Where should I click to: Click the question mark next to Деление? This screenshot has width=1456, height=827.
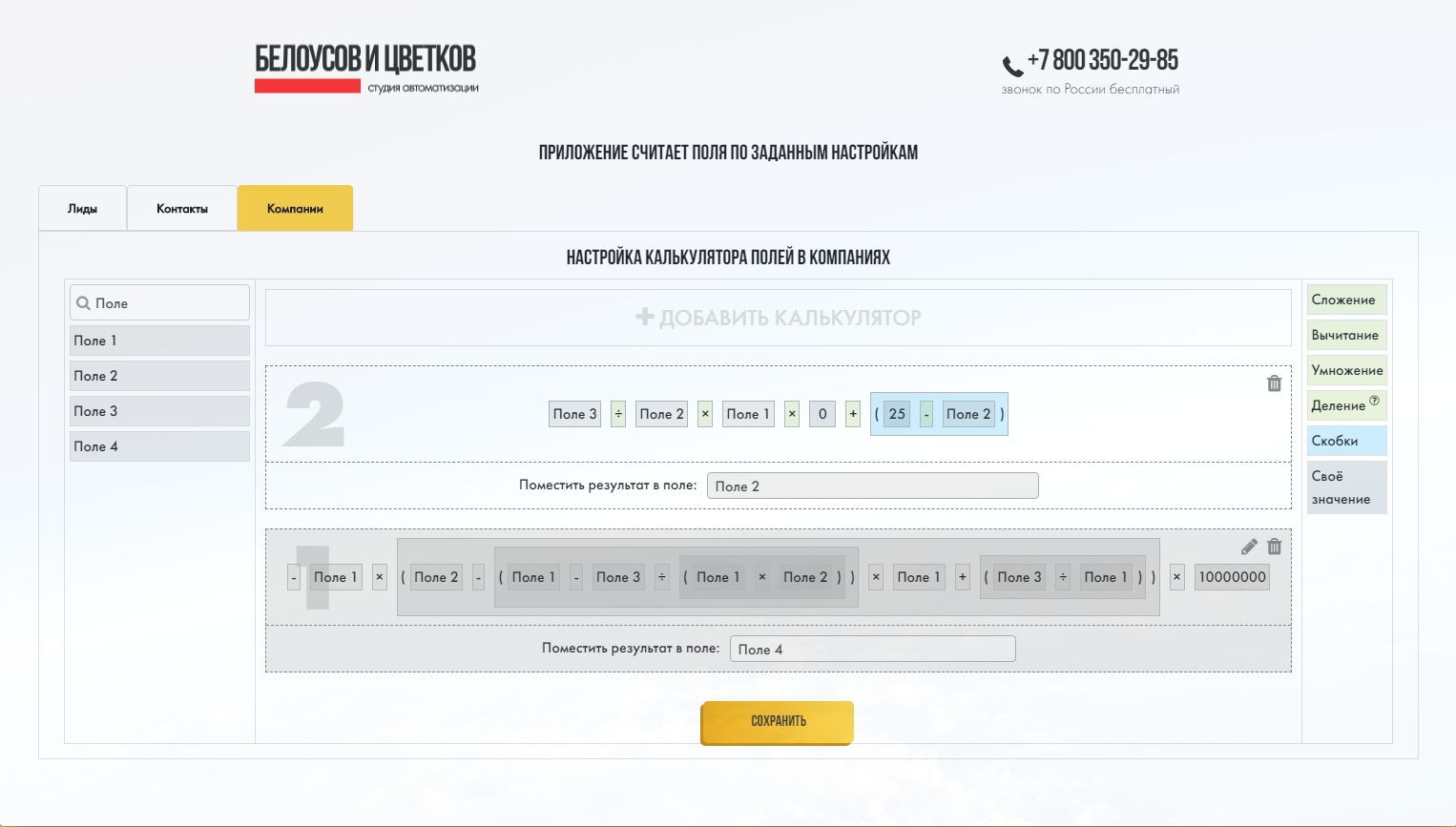pyautogui.click(x=1374, y=401)
